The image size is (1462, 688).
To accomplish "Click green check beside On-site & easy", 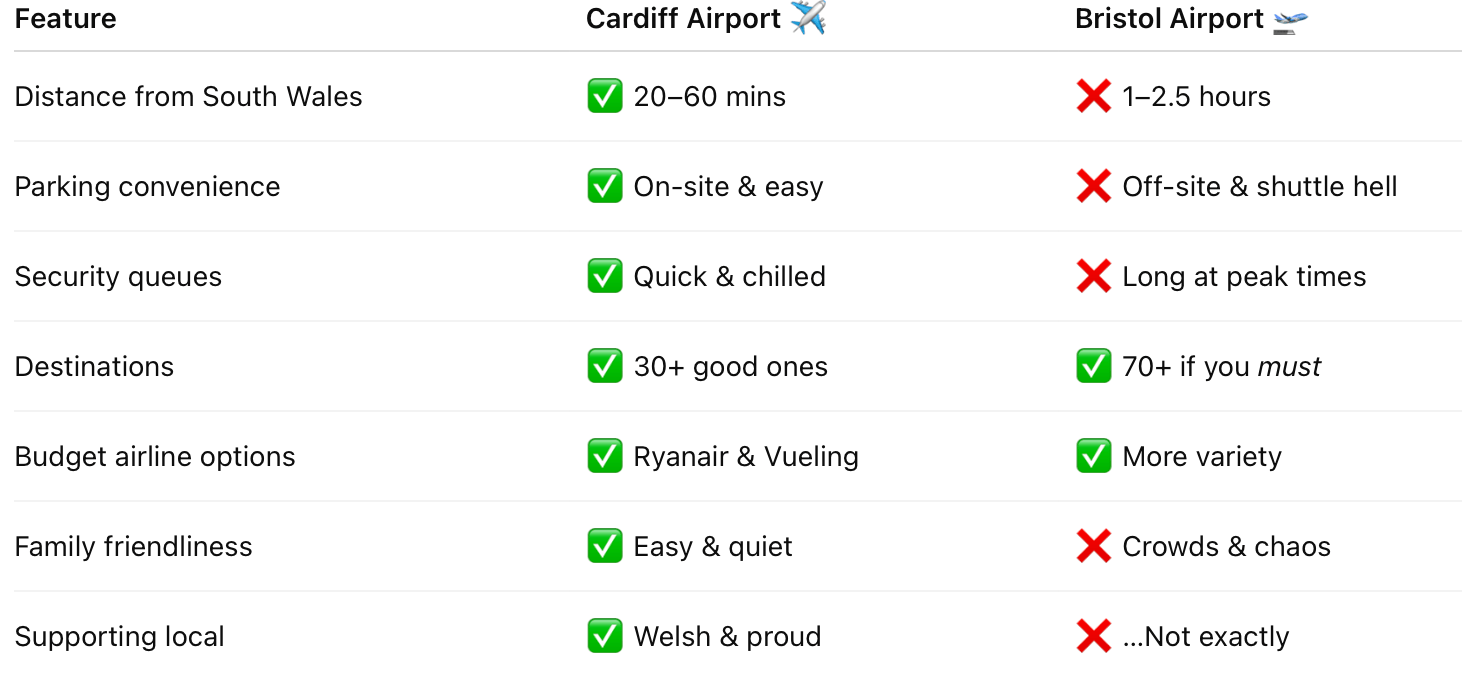I will click(x=605, y=186).
